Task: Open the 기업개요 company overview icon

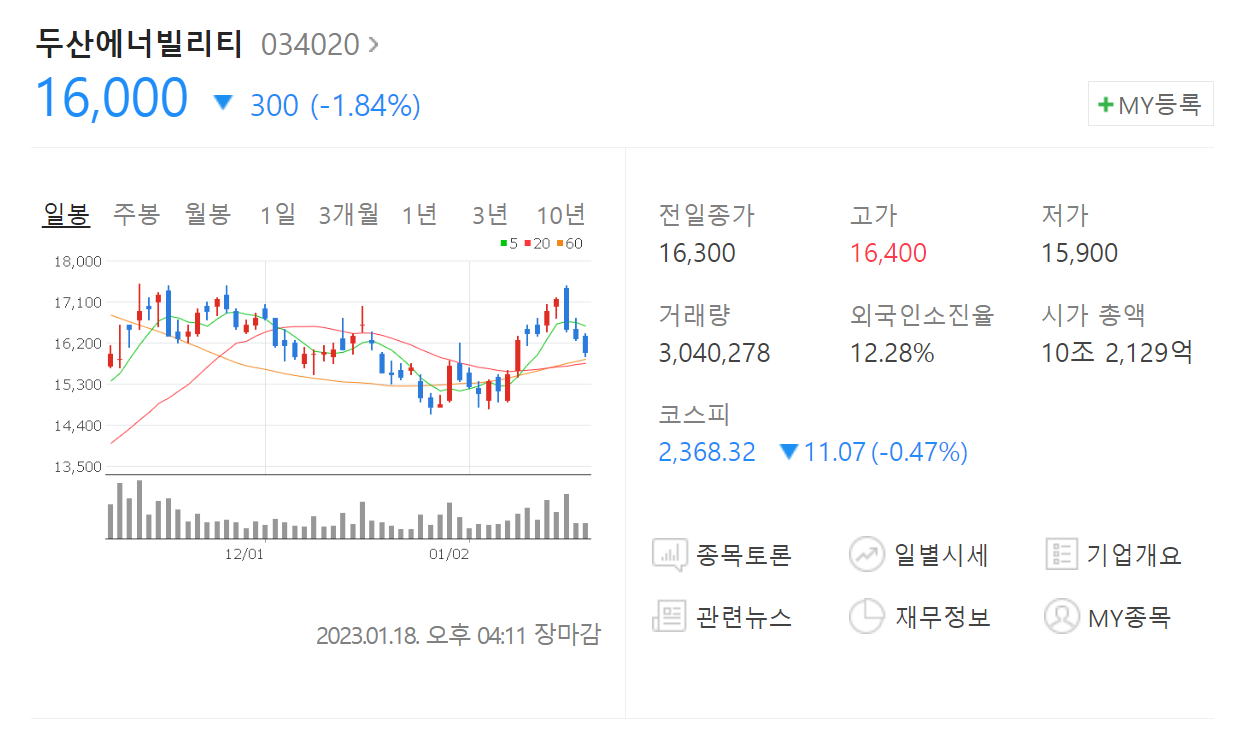Action: point(1060,554)
